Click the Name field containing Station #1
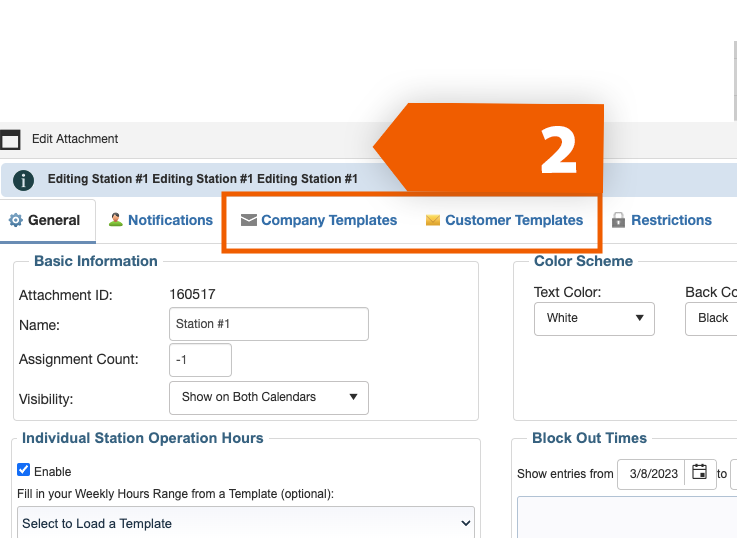 [x=269, y=324]
